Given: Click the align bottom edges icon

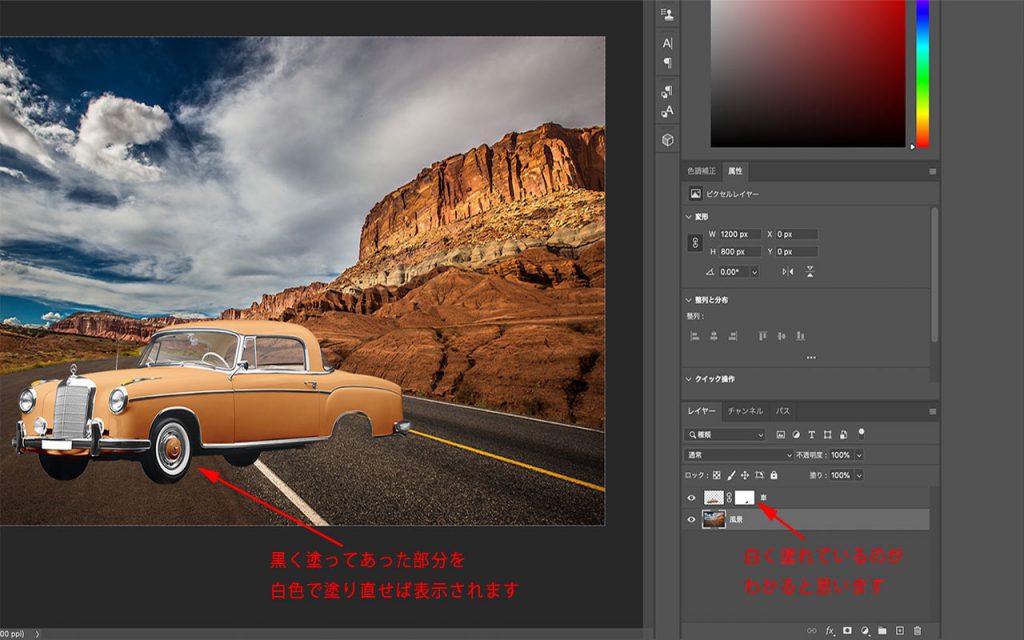Looking at the screenshot, I should coord(801,336).
